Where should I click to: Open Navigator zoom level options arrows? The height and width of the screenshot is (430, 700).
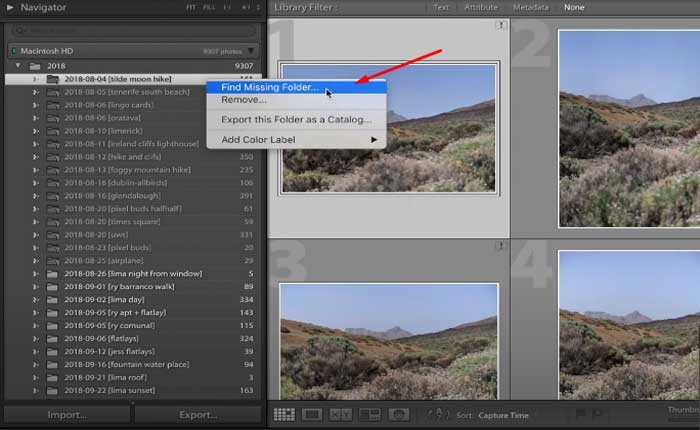(x=258, y=7)
